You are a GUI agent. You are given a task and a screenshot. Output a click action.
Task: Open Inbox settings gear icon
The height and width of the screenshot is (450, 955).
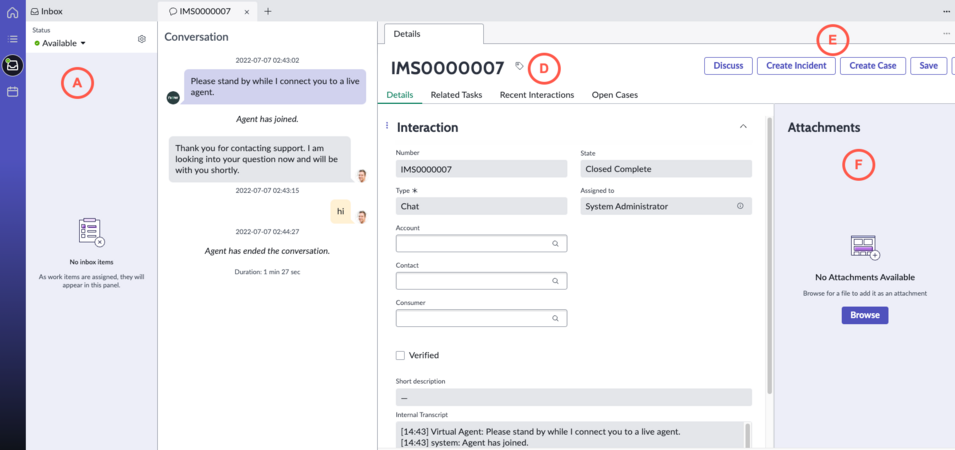(x=142, y=39)
